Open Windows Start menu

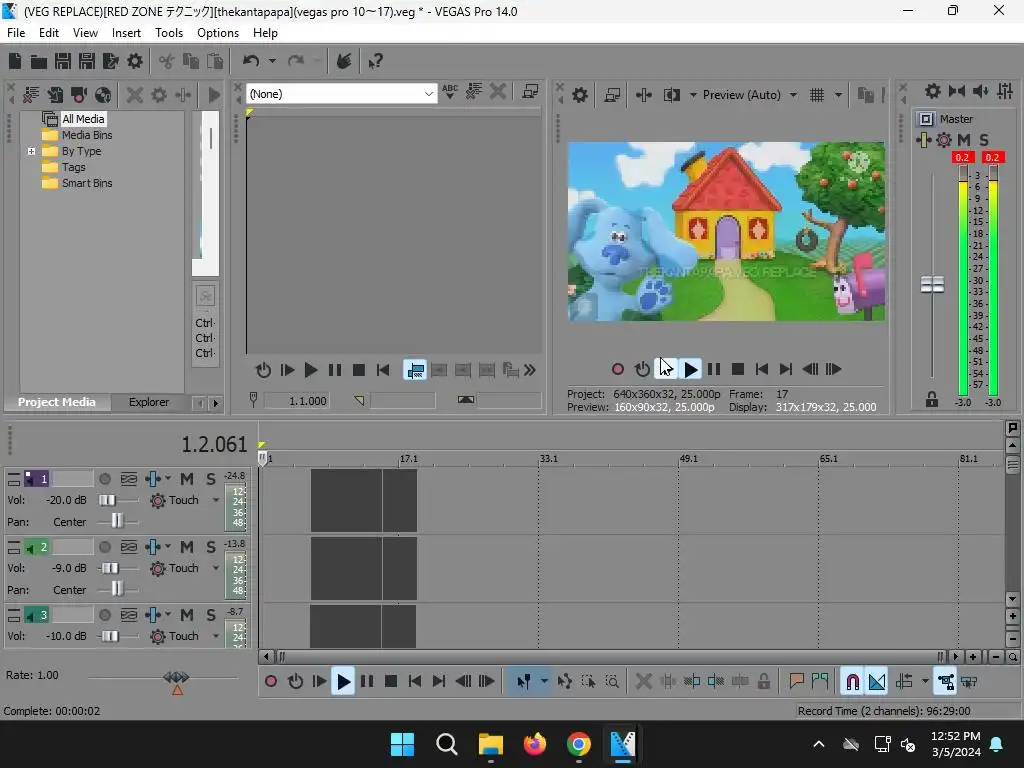click(x=402, y=744)
